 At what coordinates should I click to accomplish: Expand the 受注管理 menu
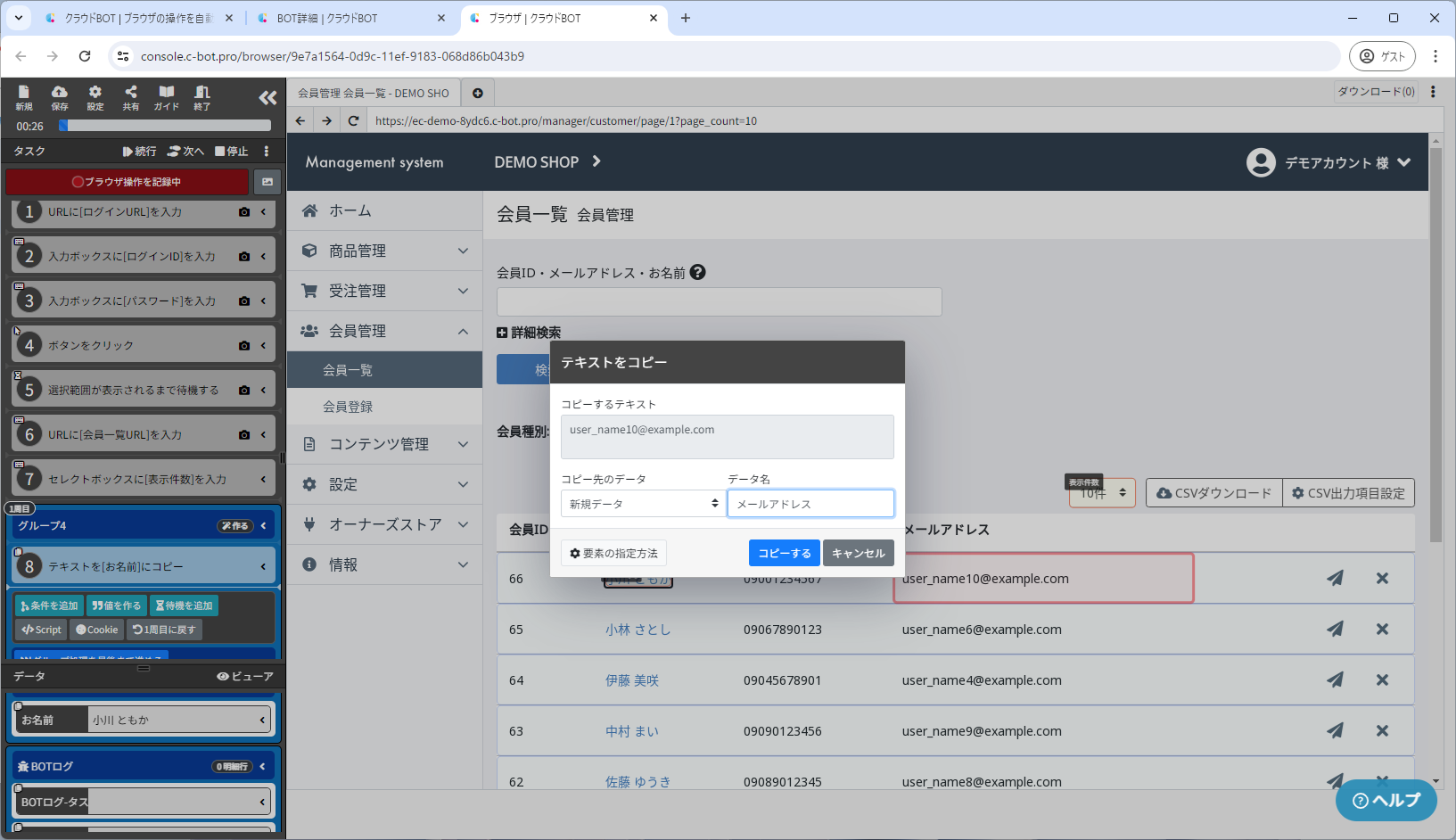pos(384,291)
